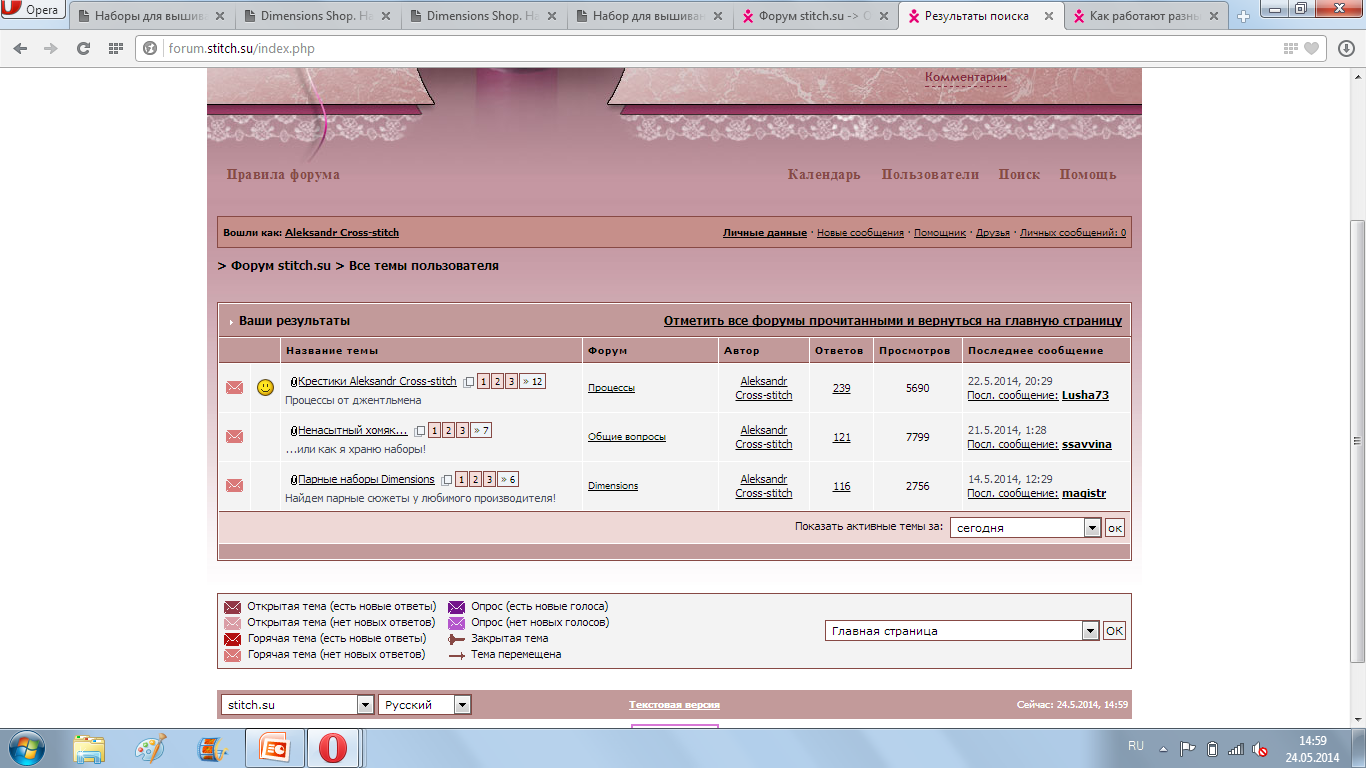Open the Speed Dial grid icon

pos(115,48)
